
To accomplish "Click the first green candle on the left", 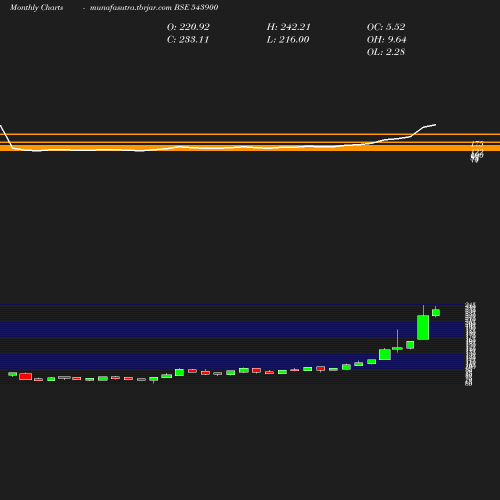I will (x=12, y=374).
